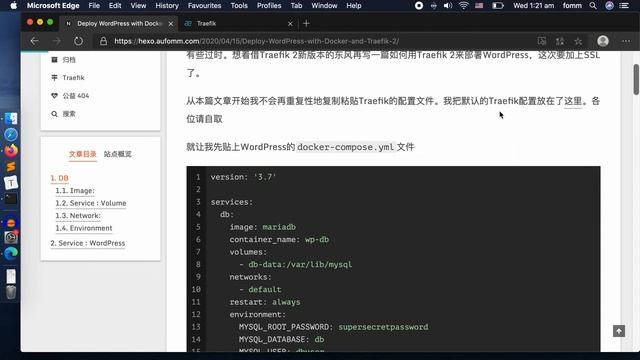Open the Tab menu
Image resolution: width=640 pixels, height=360 pixels.
[296, 6]
